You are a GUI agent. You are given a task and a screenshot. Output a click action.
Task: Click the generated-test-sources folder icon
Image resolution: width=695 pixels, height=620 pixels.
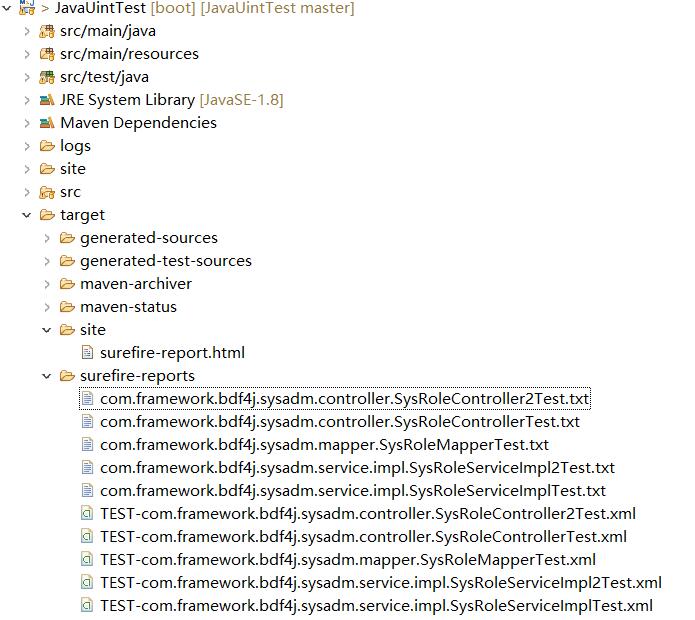(x=67, y=261)
